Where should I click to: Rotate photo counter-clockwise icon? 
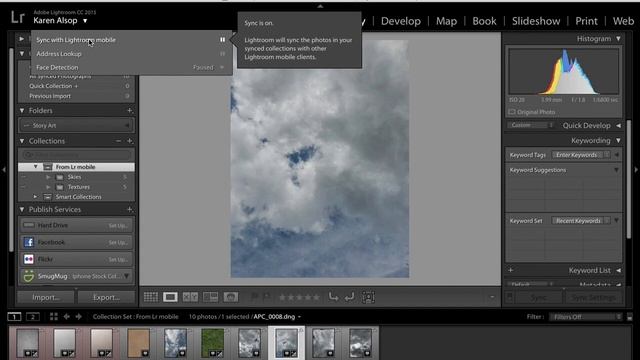(x=333, y=297)
